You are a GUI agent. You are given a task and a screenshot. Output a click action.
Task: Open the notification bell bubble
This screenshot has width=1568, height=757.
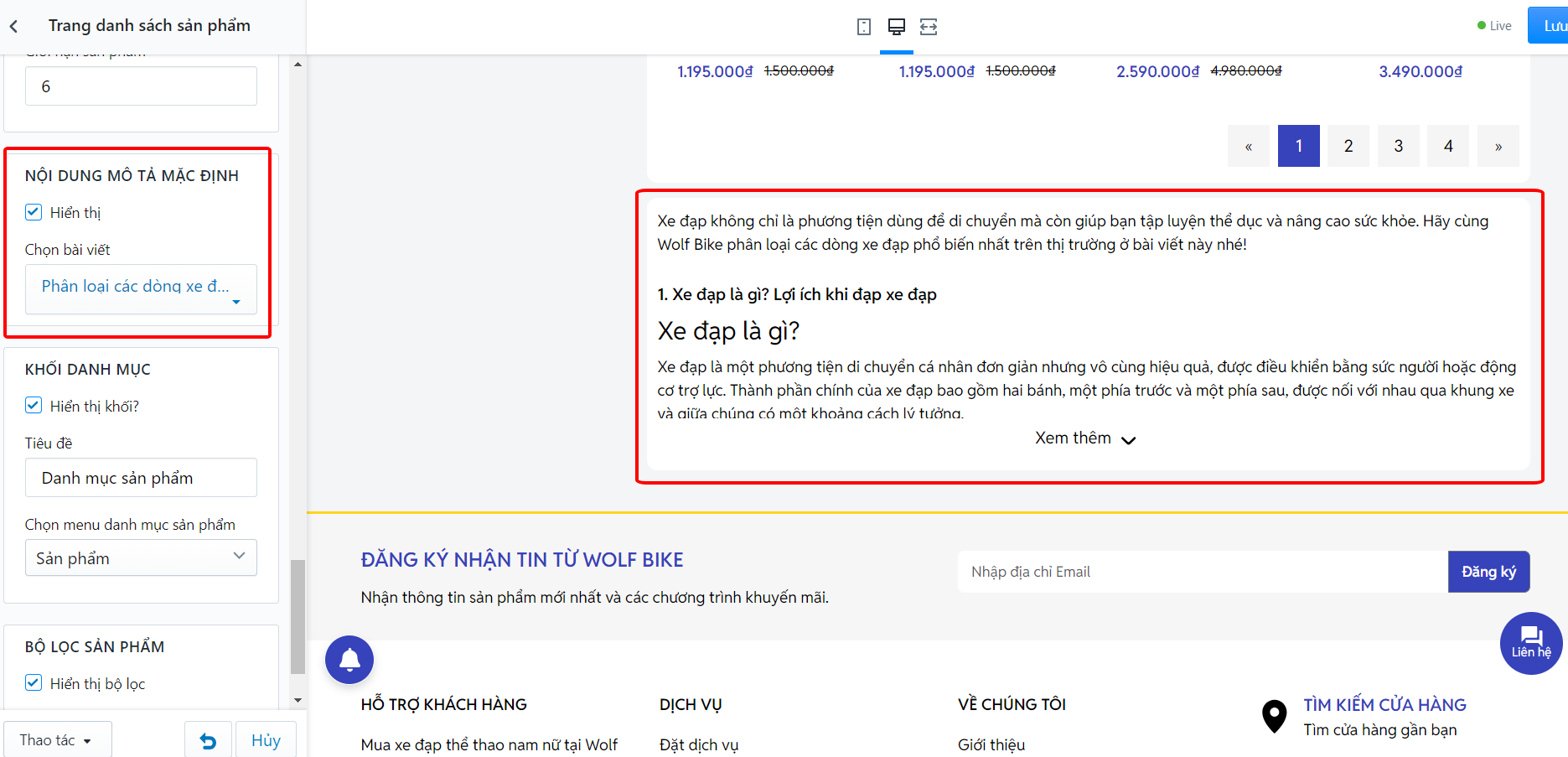tap(349, 660)
